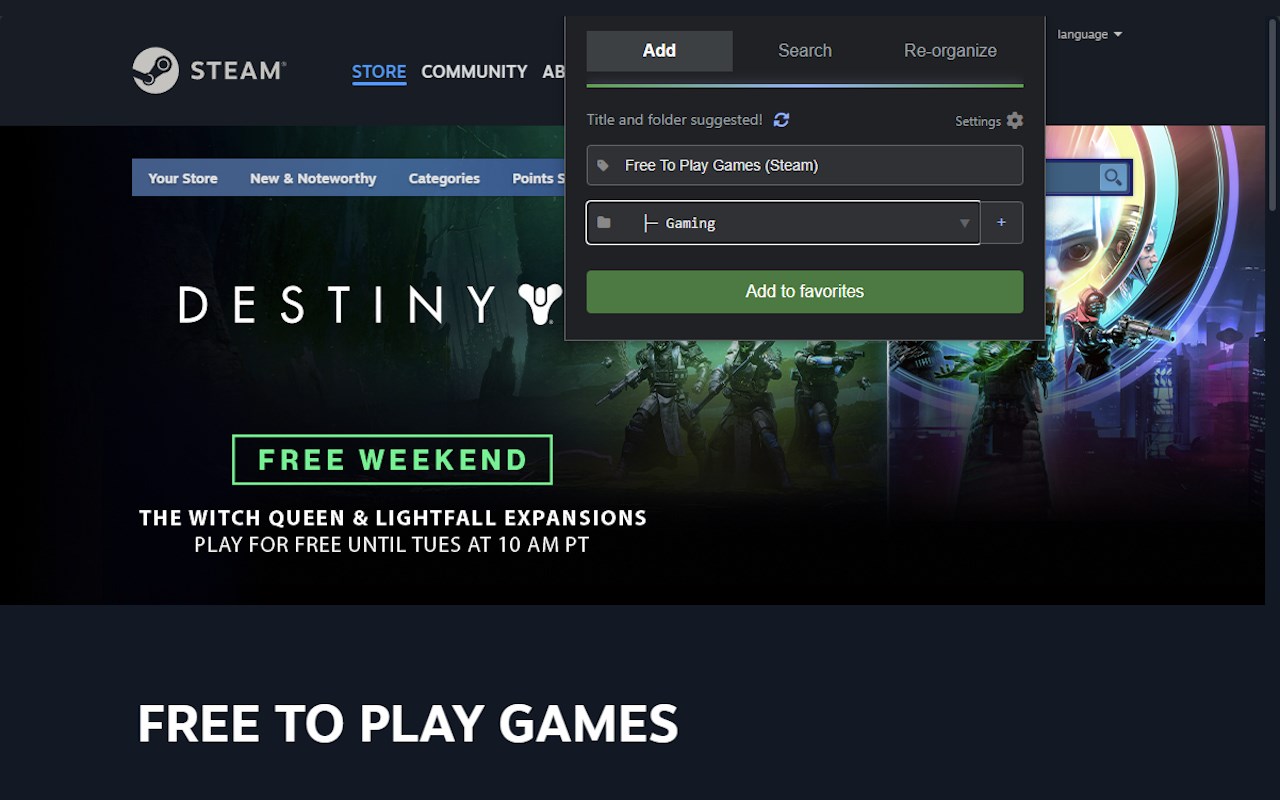
Task: Open the language dropdown
Action: tap(1089, 34)
